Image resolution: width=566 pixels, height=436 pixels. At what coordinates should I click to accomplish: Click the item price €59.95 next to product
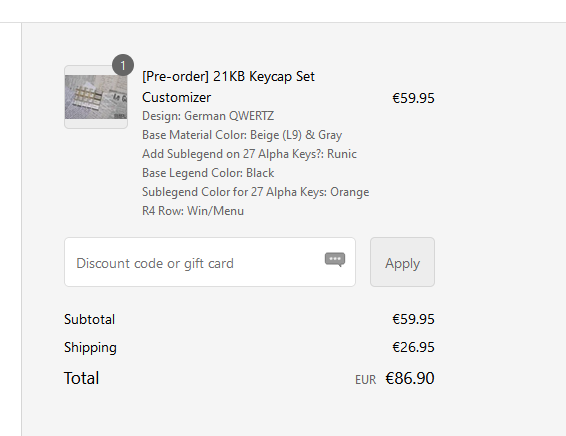point(413,98)
